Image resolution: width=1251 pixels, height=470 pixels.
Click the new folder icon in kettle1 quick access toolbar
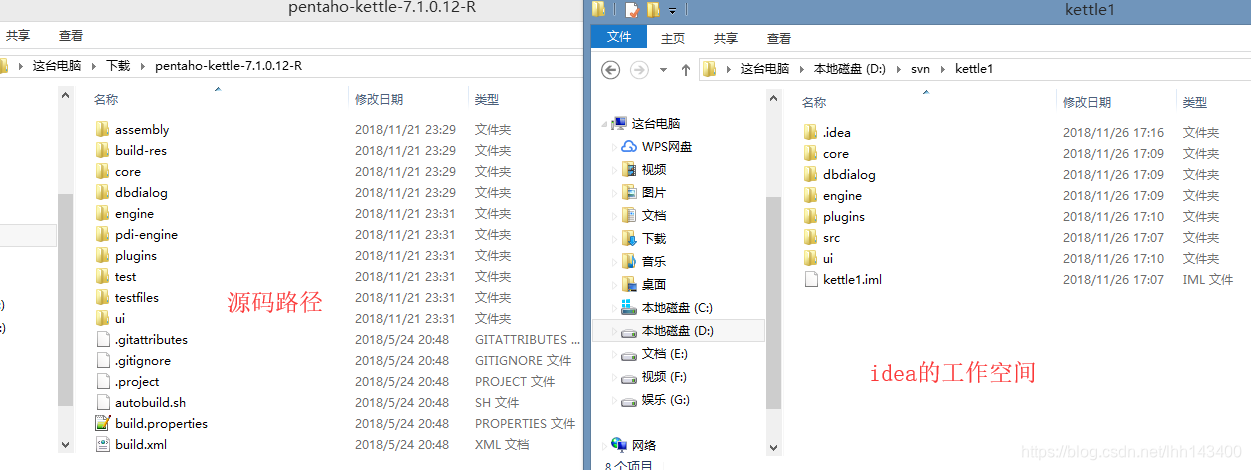point(653,10)
